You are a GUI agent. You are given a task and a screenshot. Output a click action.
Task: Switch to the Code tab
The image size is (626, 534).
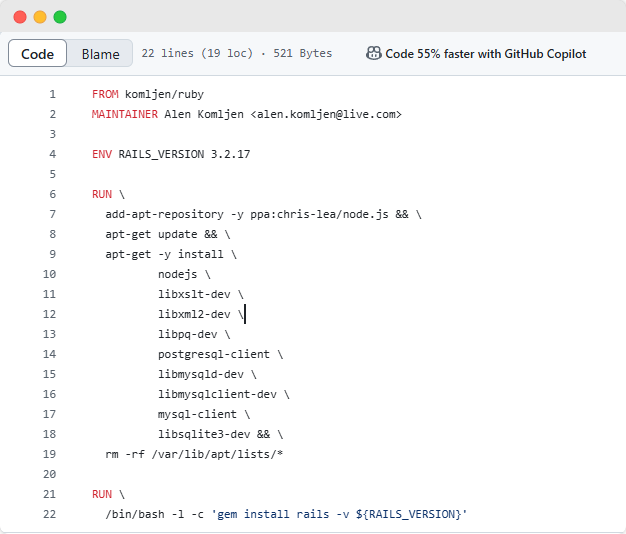38,53
